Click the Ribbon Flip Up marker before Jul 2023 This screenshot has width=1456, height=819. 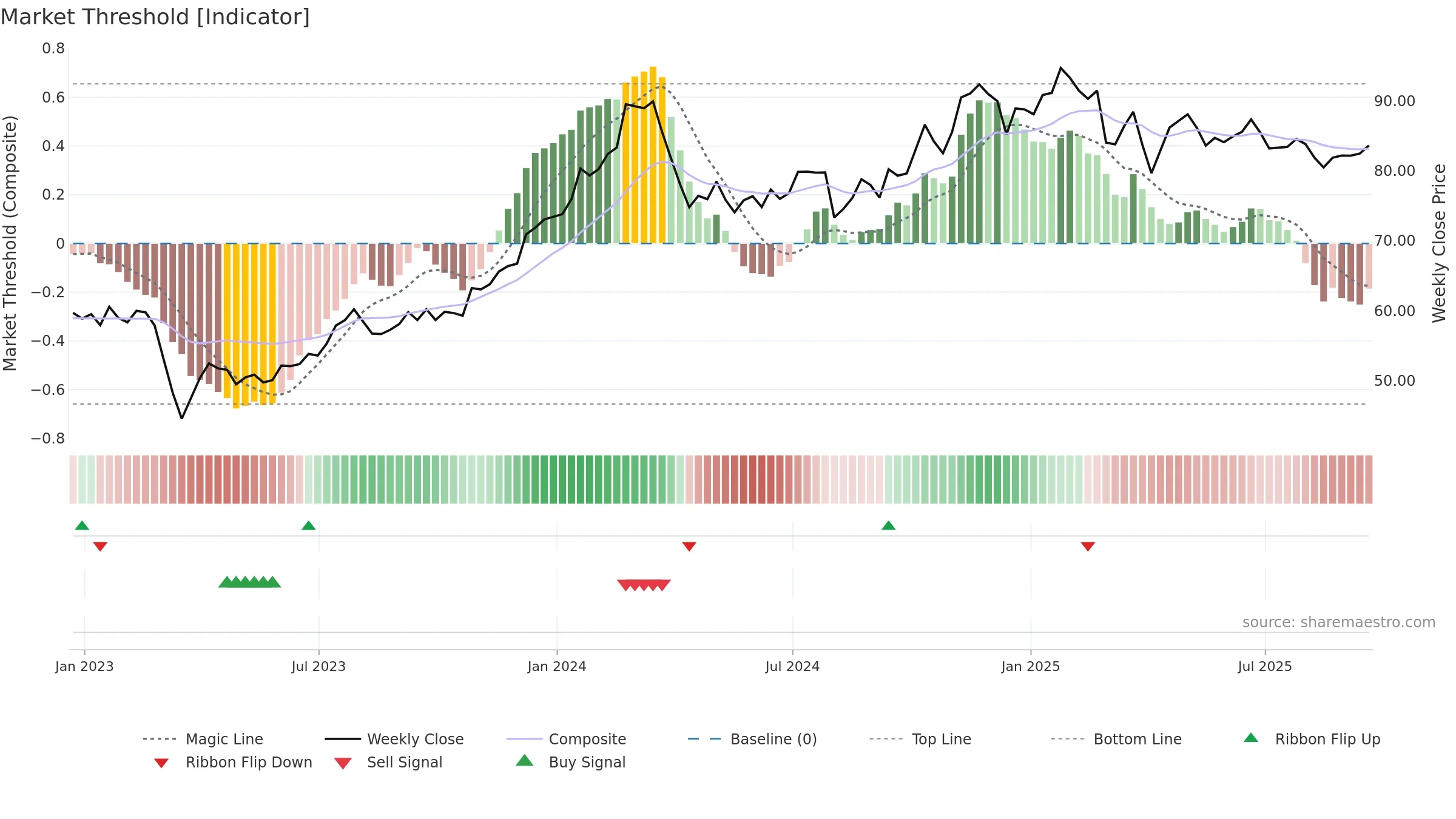point(308,525)
